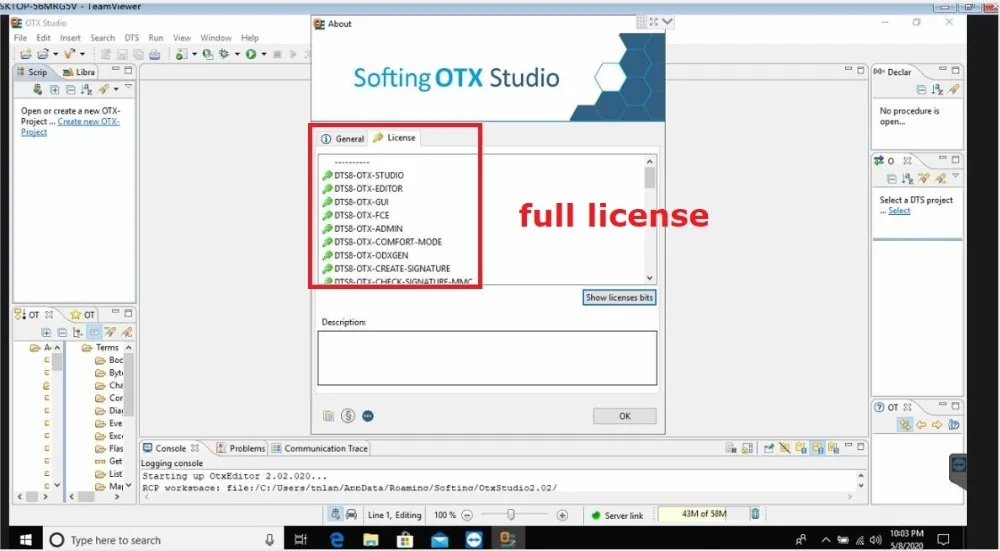Click inside the Description text box
Screen dimensions: 1000x551
click(487, 358)
